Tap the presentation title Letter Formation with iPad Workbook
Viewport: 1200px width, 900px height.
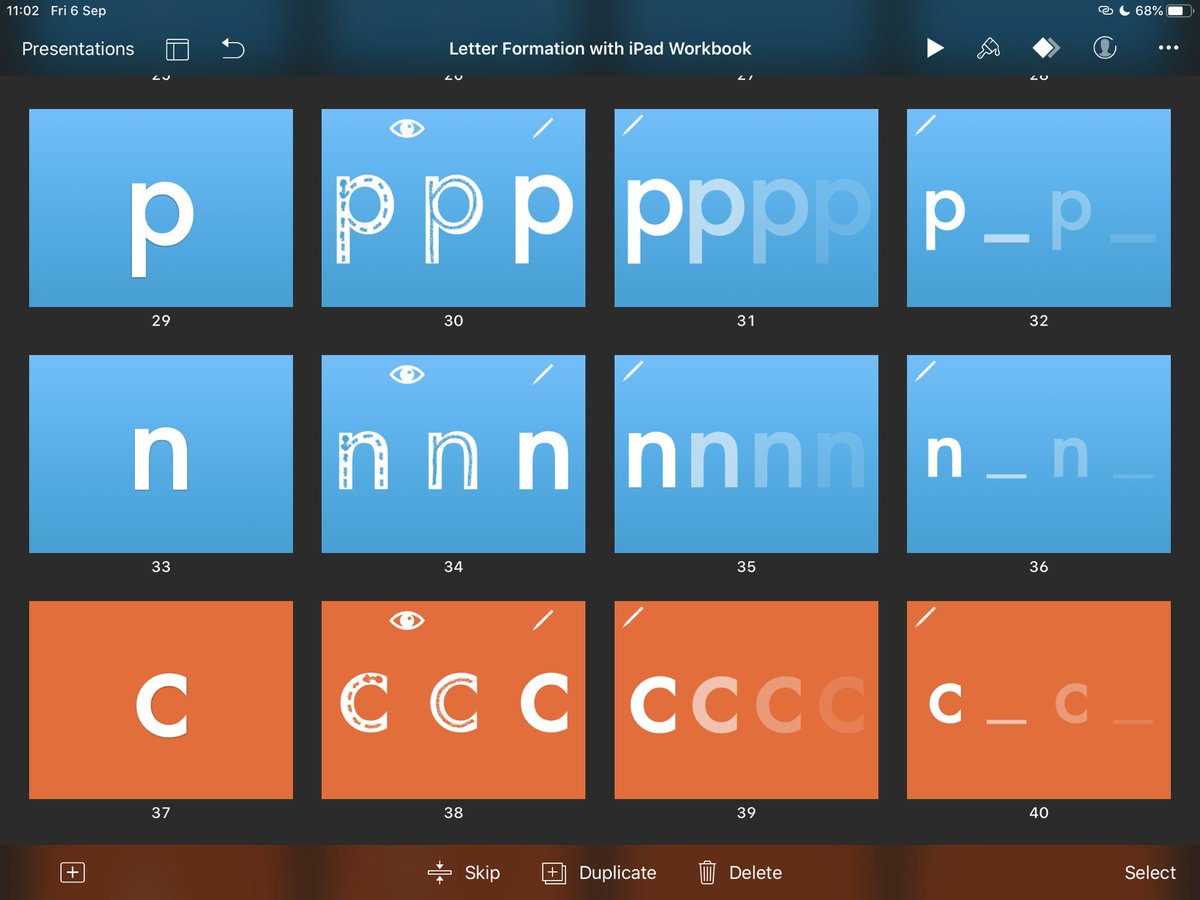pos(600,48)
